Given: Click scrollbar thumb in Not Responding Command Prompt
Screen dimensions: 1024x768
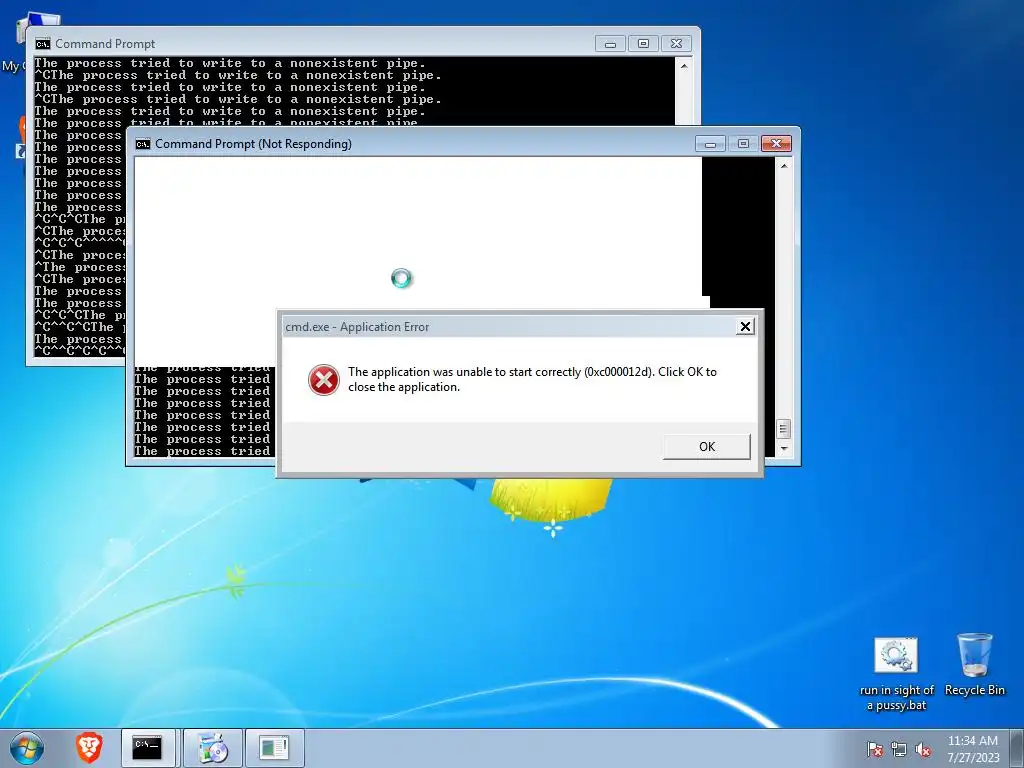Looking at the screenshot, I should click(784, 429).
